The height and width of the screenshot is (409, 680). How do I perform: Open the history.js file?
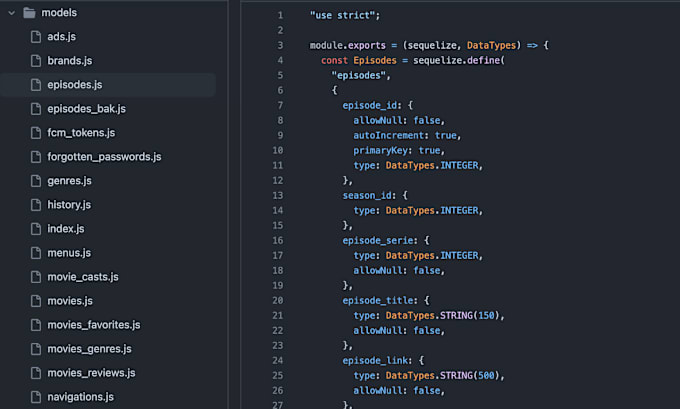coord(69,205)
